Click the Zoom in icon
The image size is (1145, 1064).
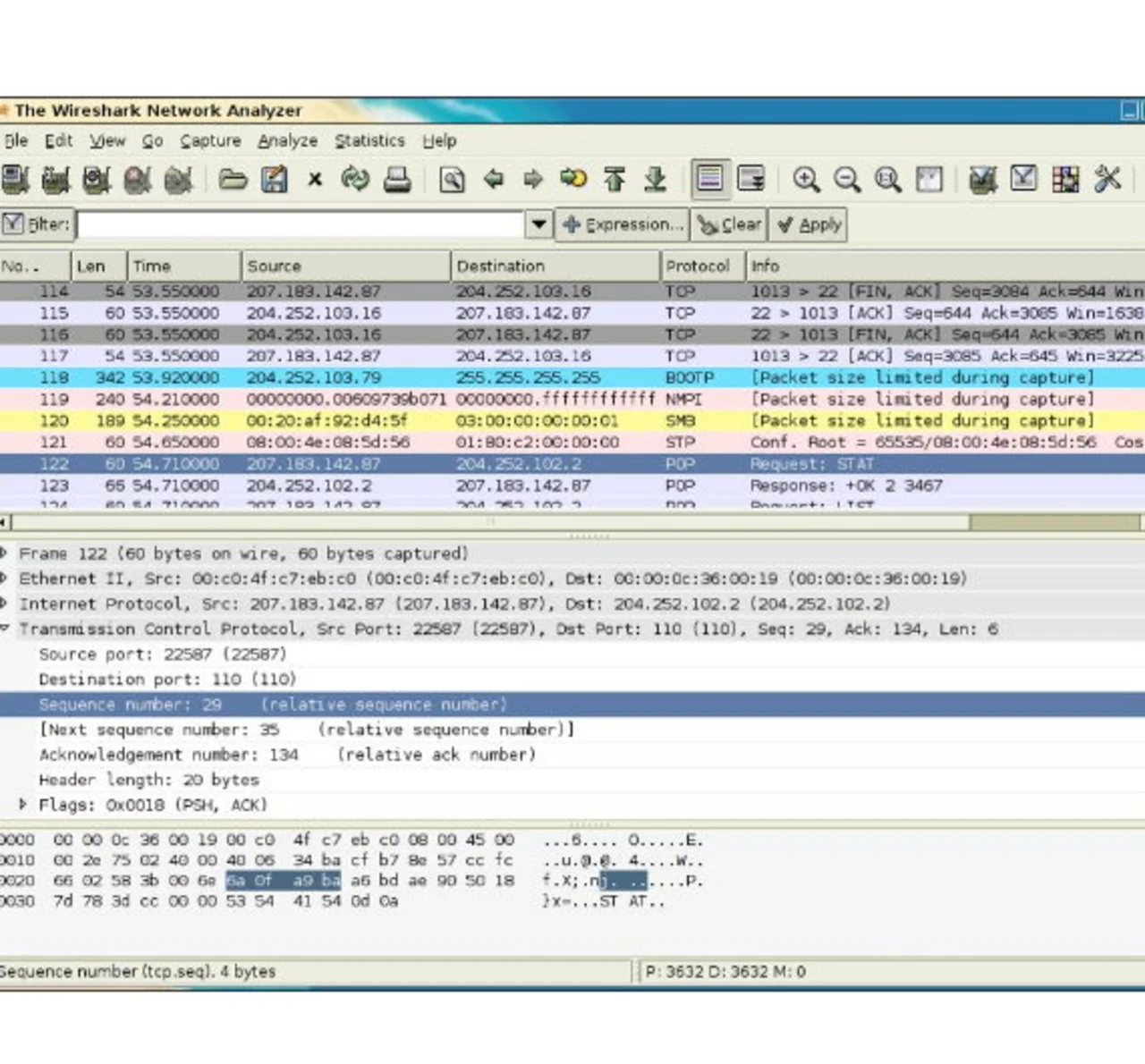pos(806,180)
